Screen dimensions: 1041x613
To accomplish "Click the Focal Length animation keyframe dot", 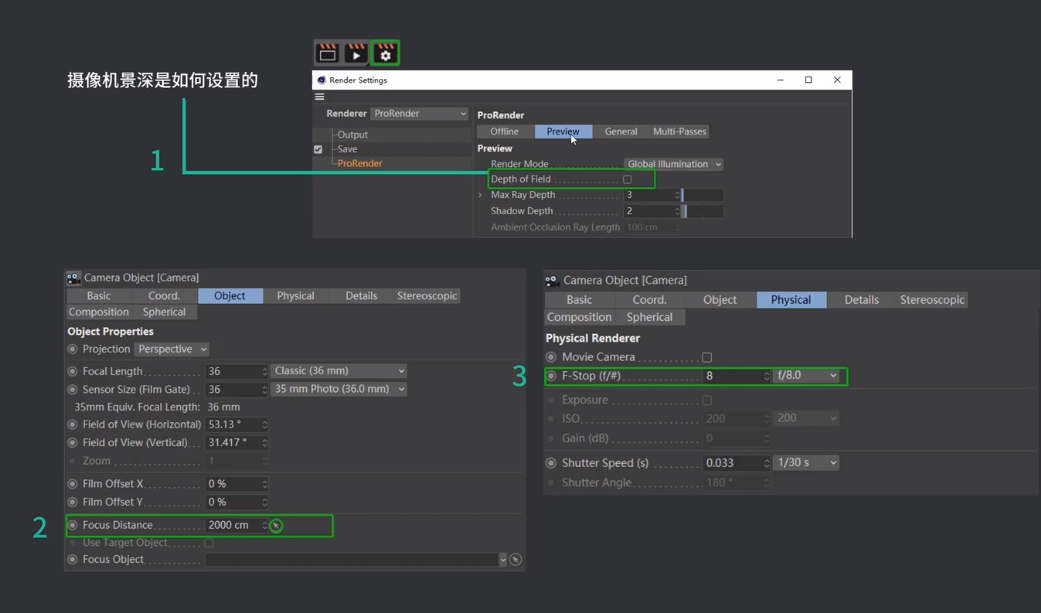I will tap(72, 372).
